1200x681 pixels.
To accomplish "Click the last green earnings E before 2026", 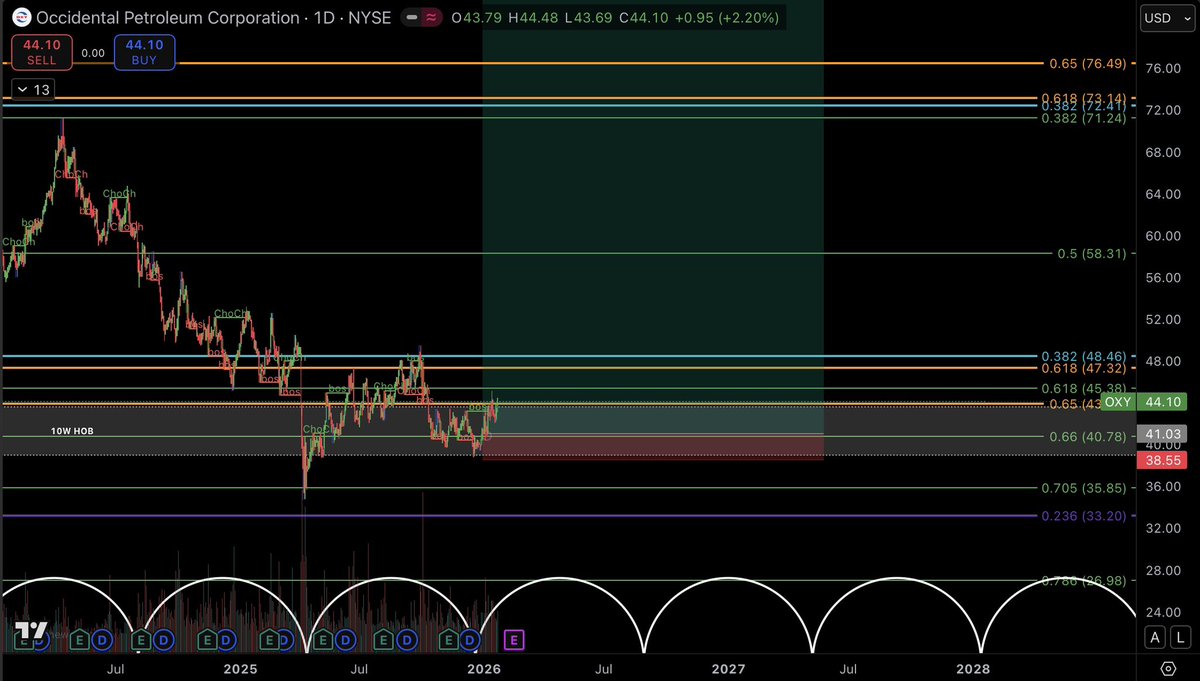I will click(449, 638).
